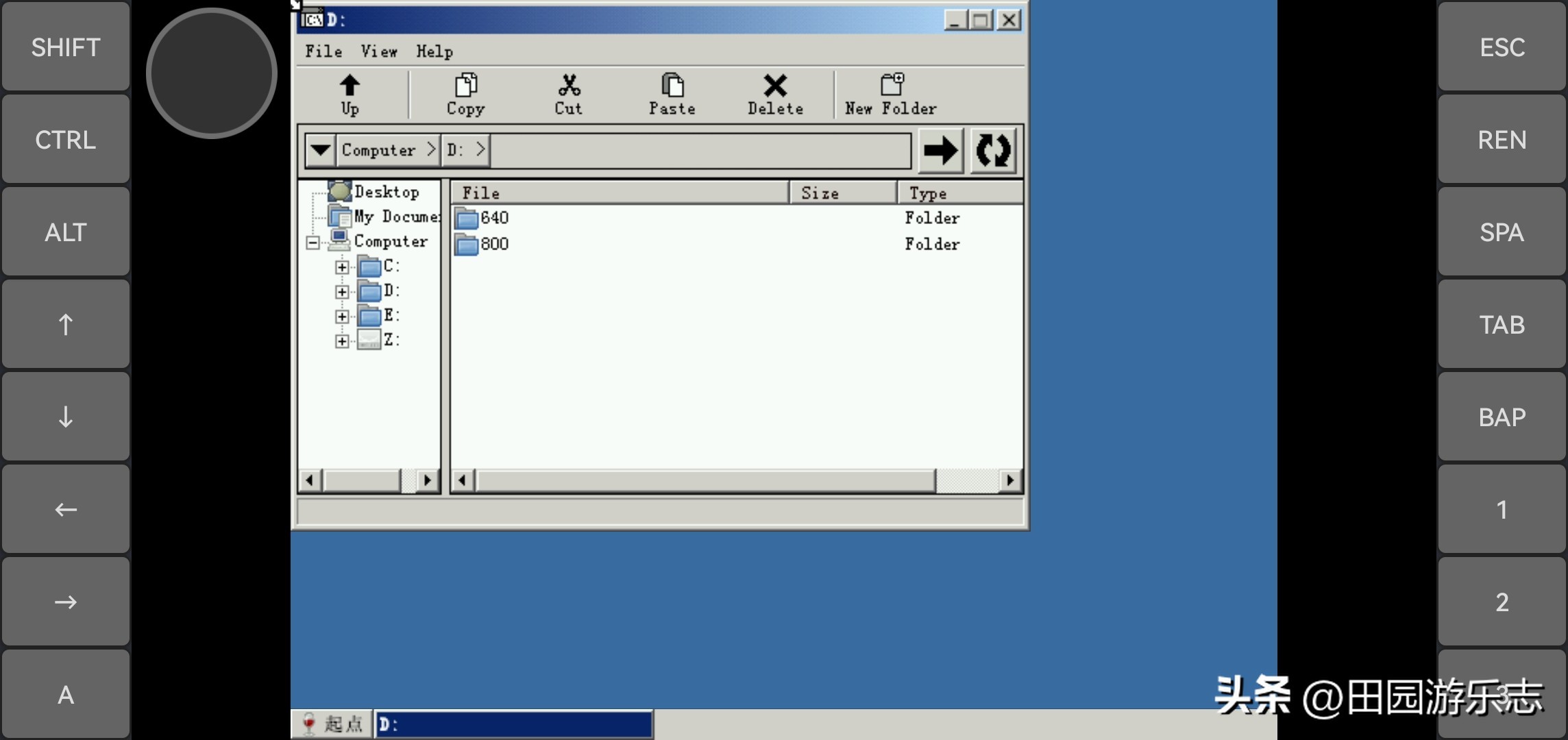Collapse the Computer tree node
Image resolution: width=1568 pixels, height=740 pixels.
coord(313,243)
